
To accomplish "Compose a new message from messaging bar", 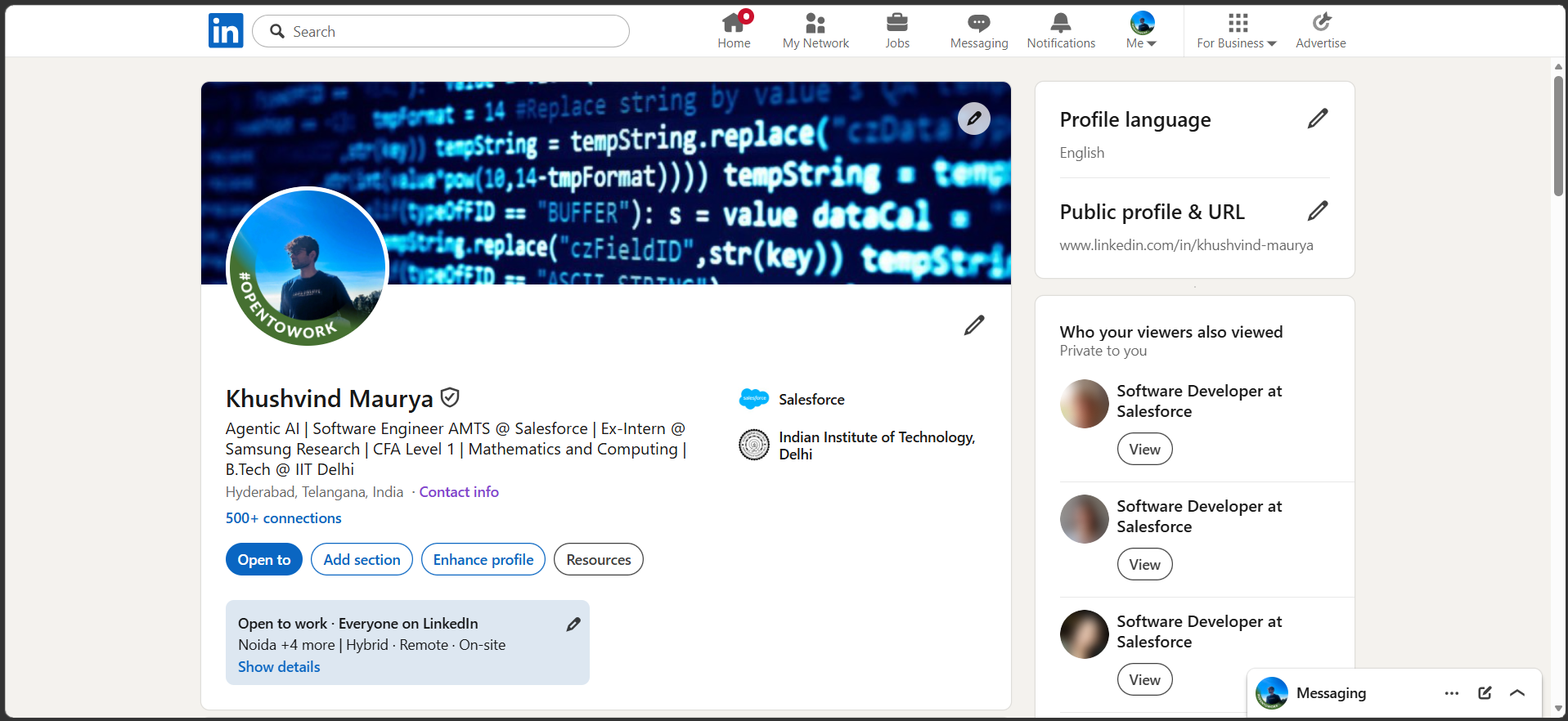I will (x=1485, y=693).
